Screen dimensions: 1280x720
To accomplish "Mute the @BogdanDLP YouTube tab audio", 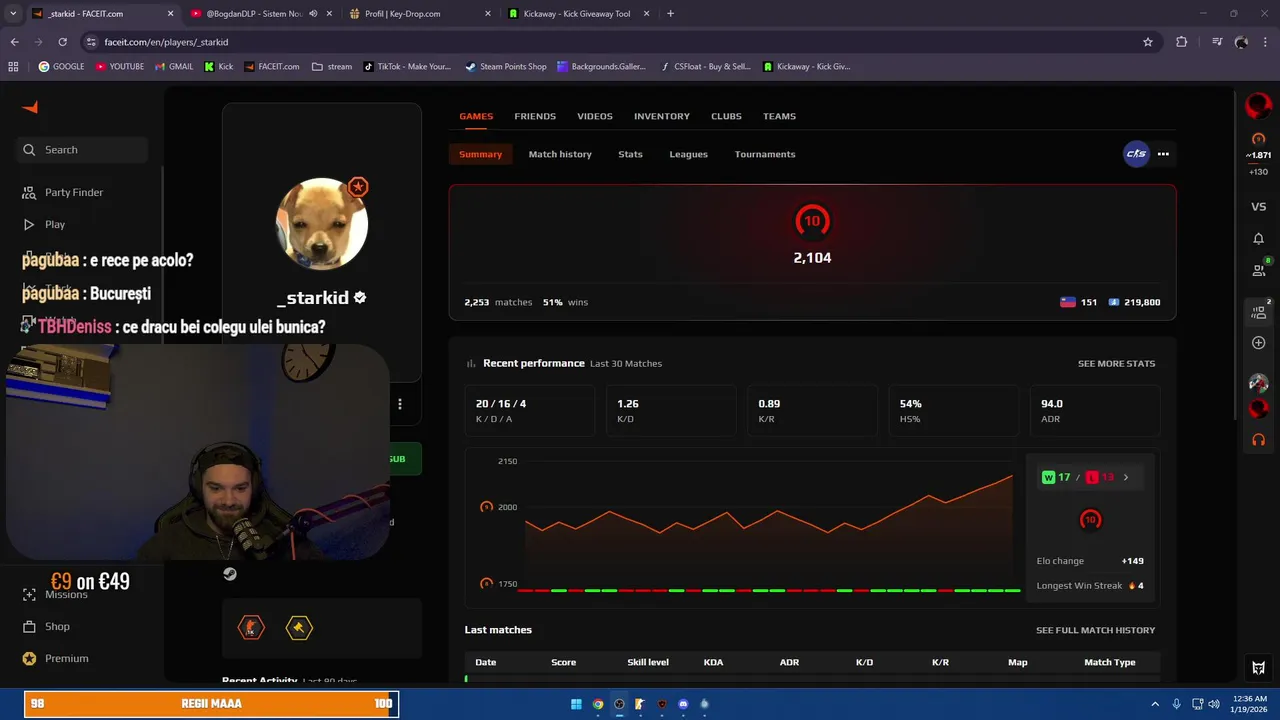I will point(313,14).
